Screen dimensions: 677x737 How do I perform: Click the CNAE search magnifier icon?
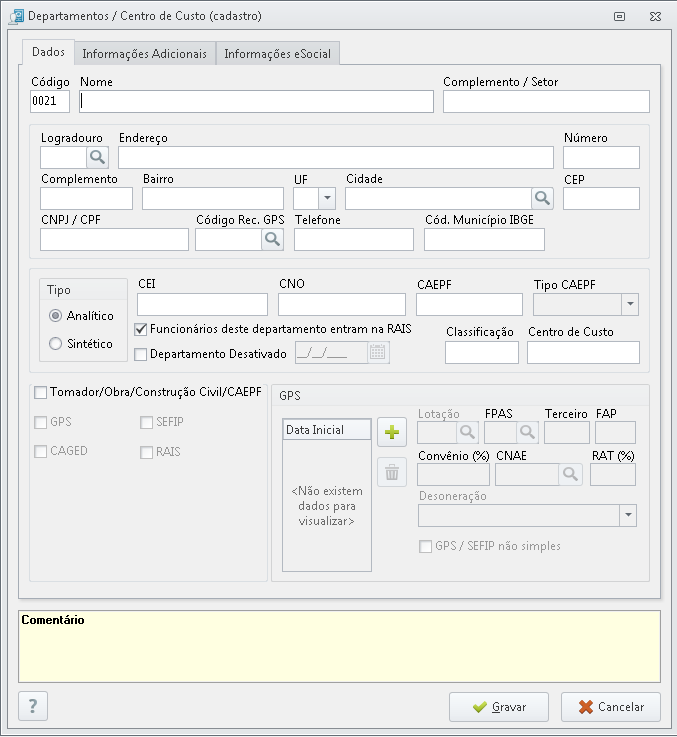click(x=570, y=474)
